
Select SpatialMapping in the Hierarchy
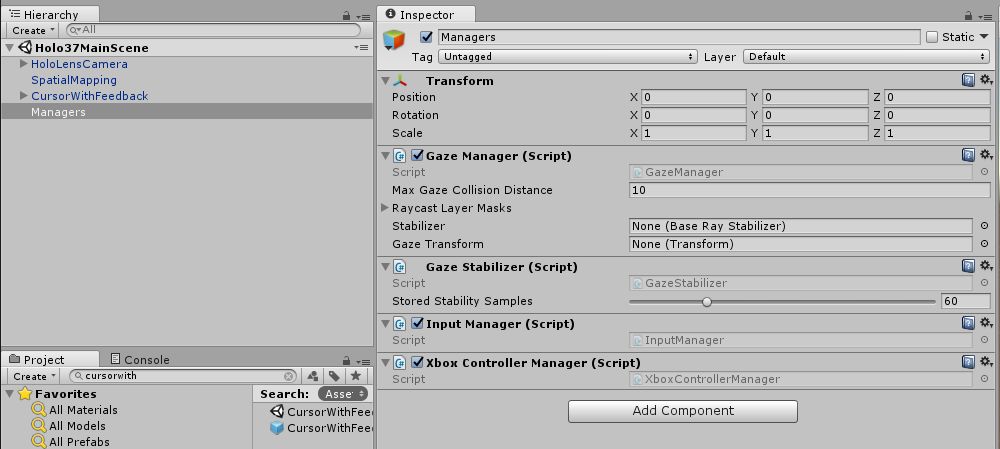tap(73, 80)
